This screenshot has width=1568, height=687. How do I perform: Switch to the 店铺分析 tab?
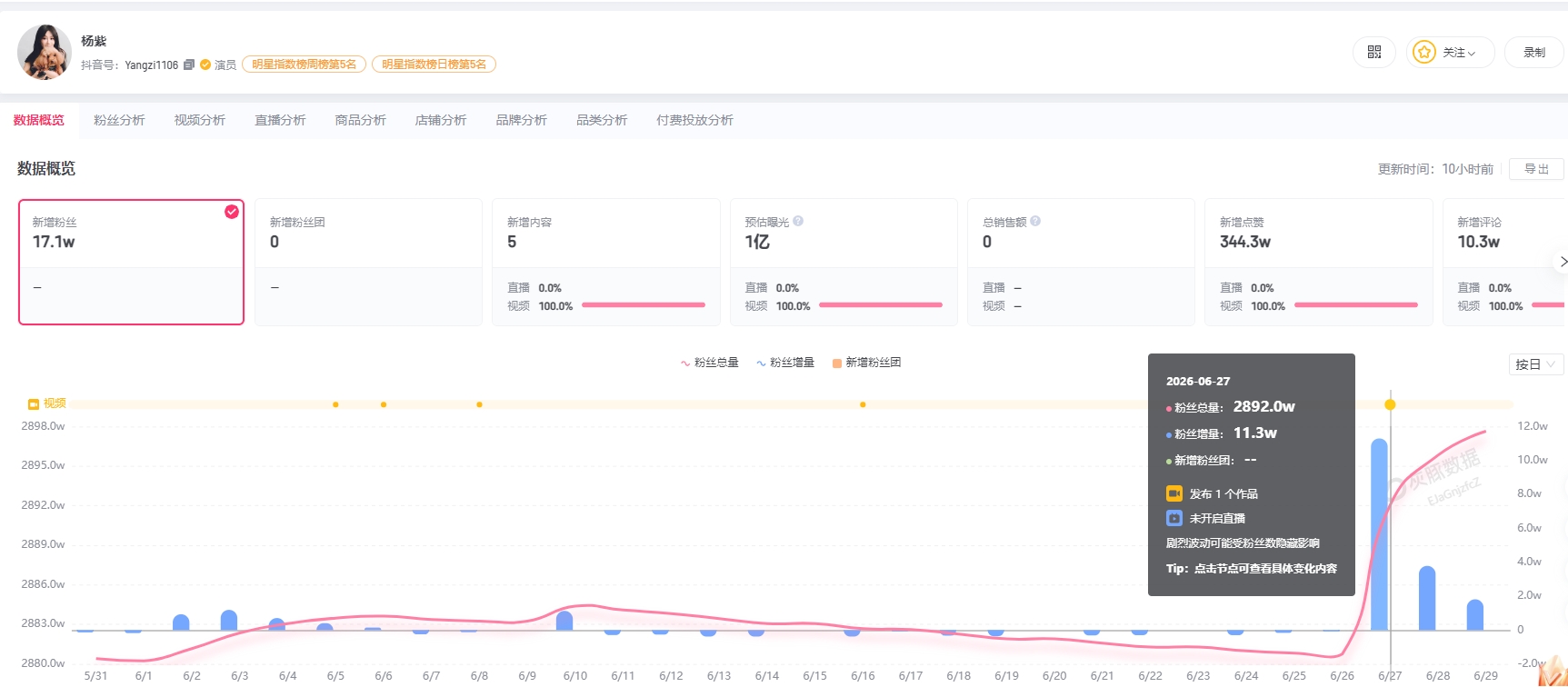441,120
